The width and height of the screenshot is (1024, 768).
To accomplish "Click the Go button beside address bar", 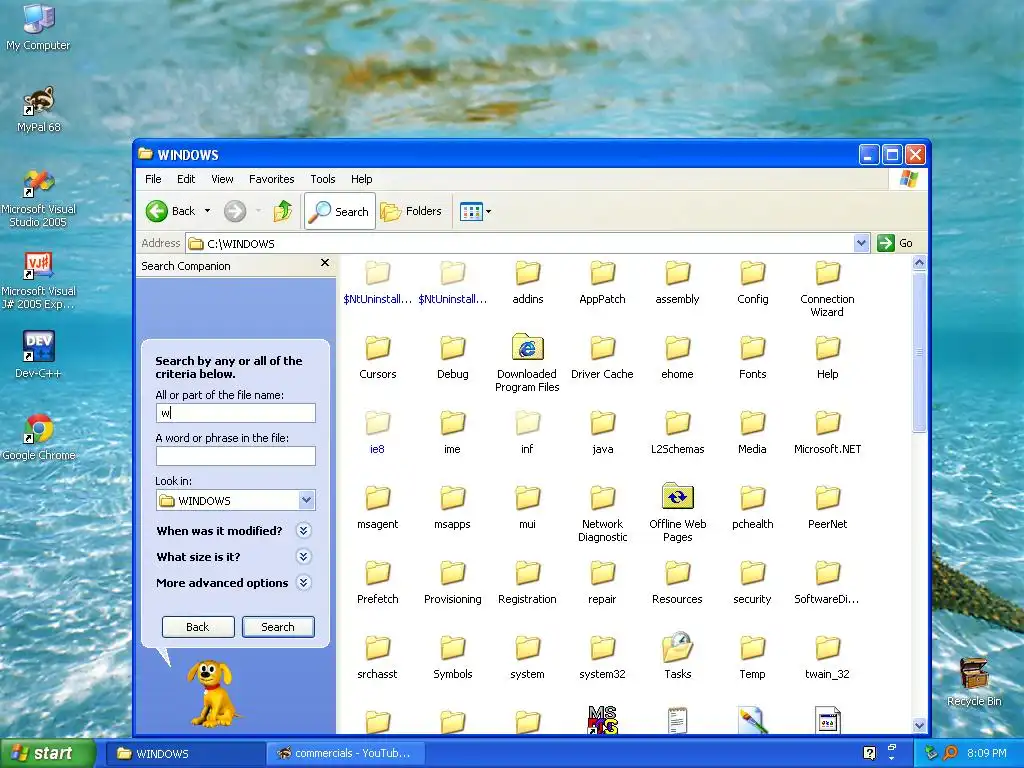I will pos(895,243).
